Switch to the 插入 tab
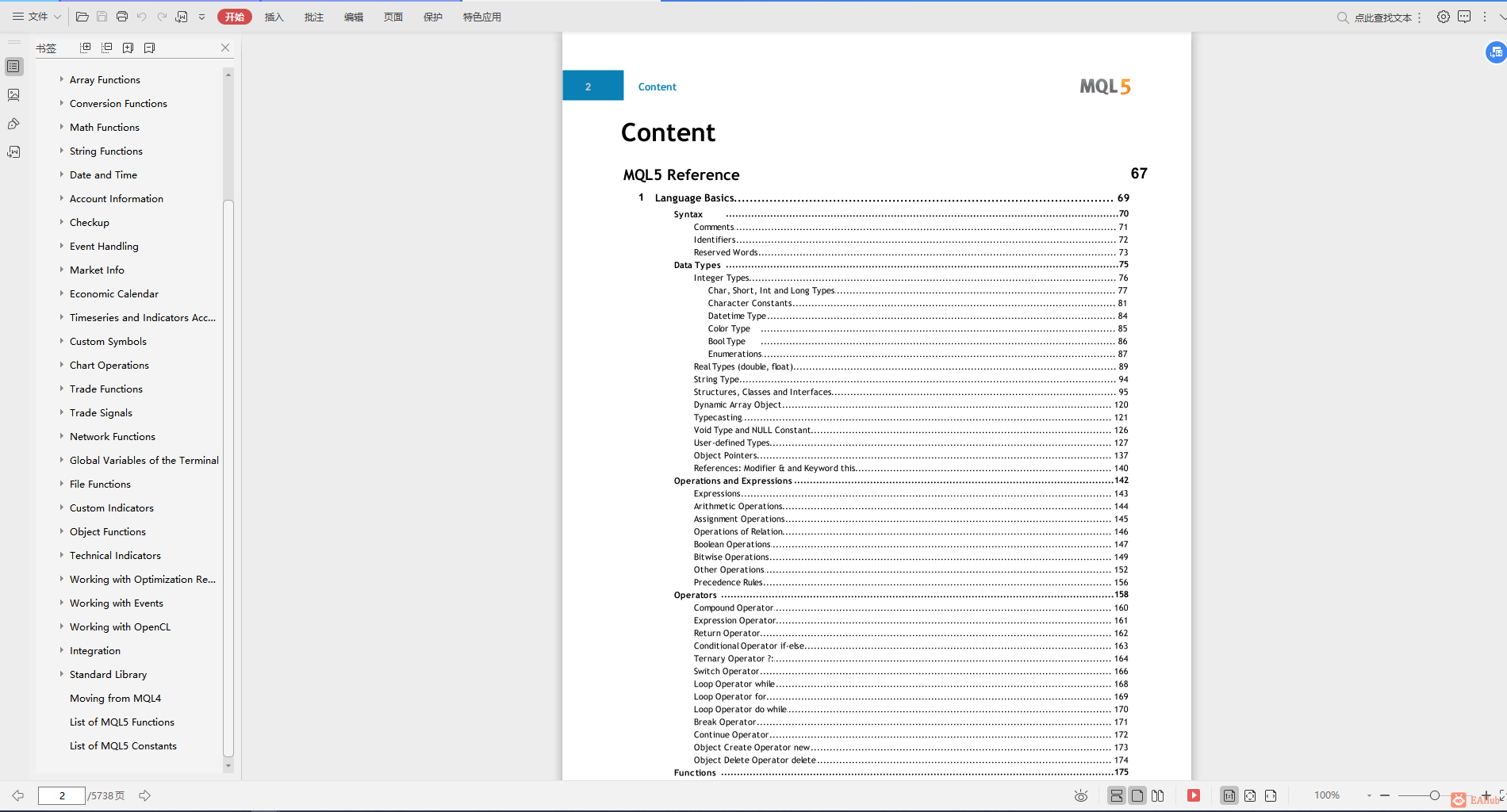 (274, 17)
